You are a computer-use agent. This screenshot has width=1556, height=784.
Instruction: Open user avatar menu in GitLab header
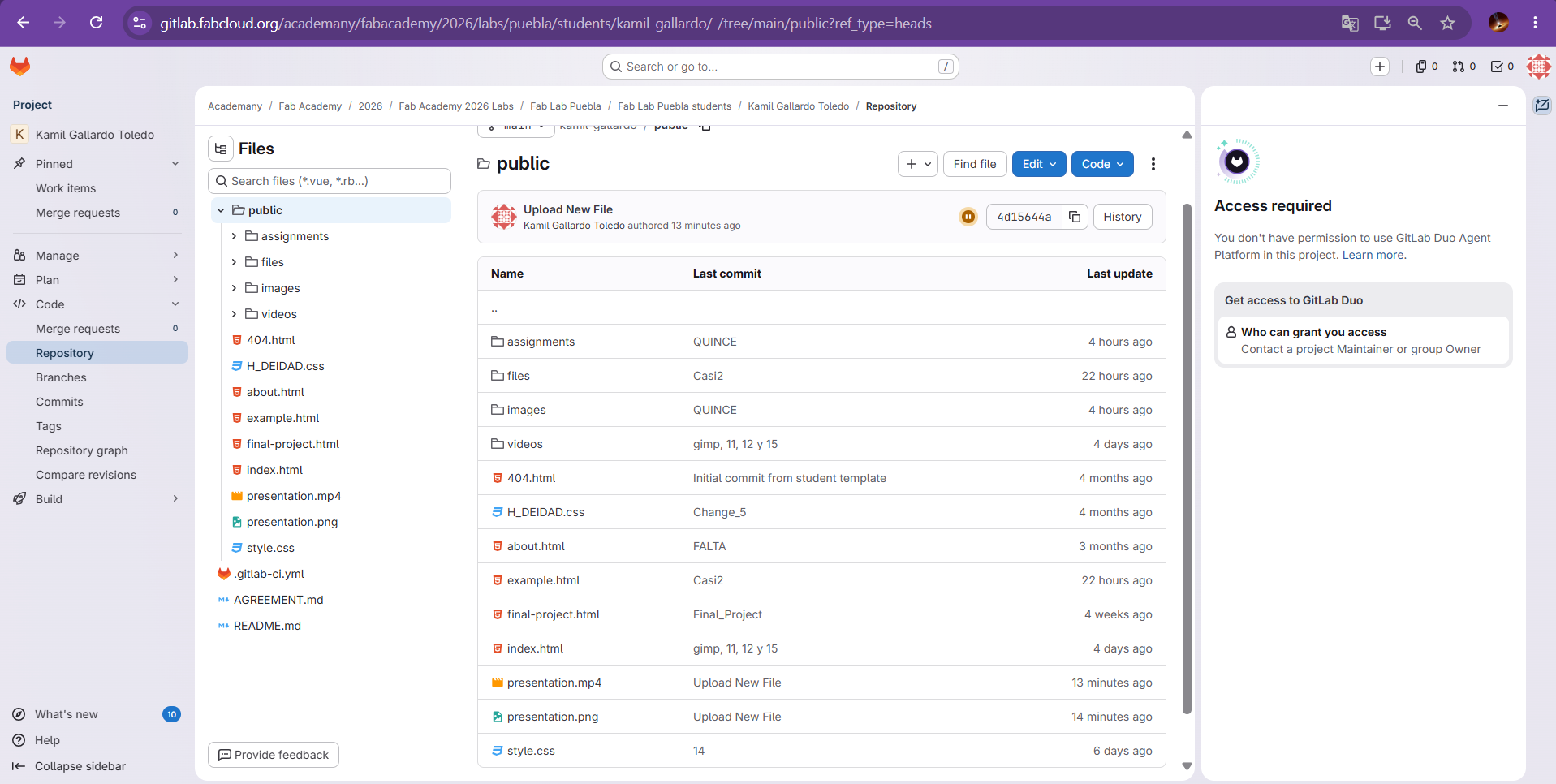coord(1539,67)
